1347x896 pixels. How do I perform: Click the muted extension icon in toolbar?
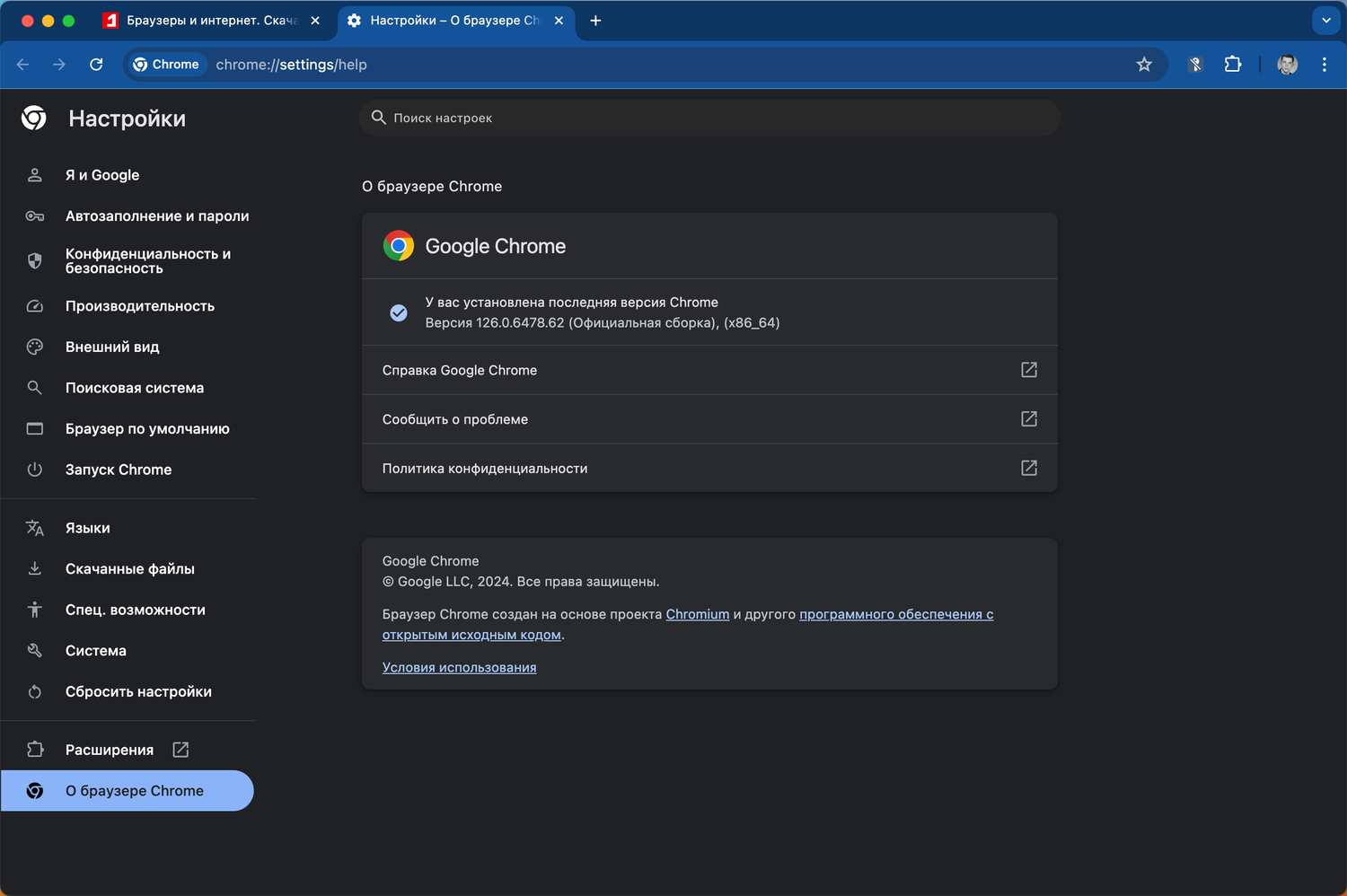pos(1195,65)
